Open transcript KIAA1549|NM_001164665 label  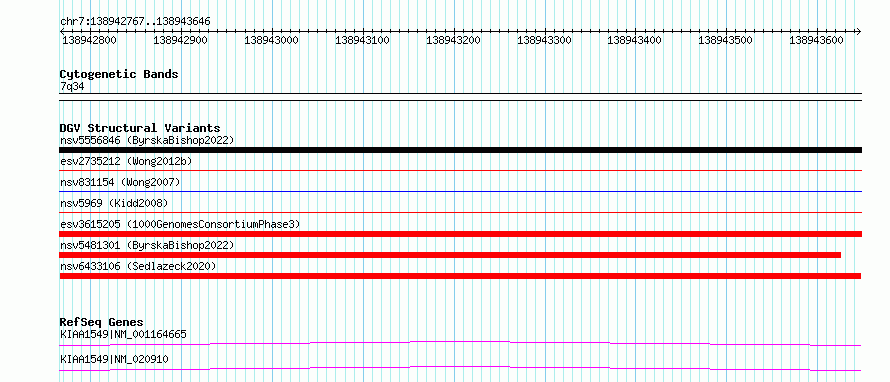click(x=123, y=334)
